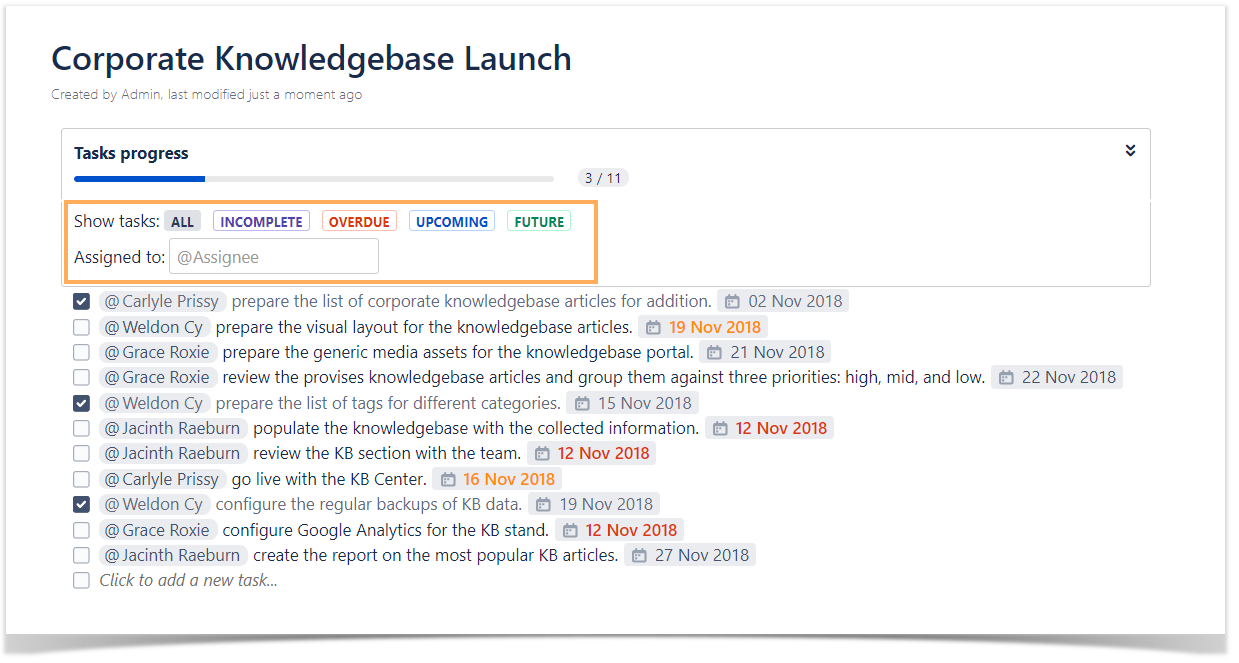Check the configure Google Analytics task
Screen dimensions: 1239x663
coord(82,530)
